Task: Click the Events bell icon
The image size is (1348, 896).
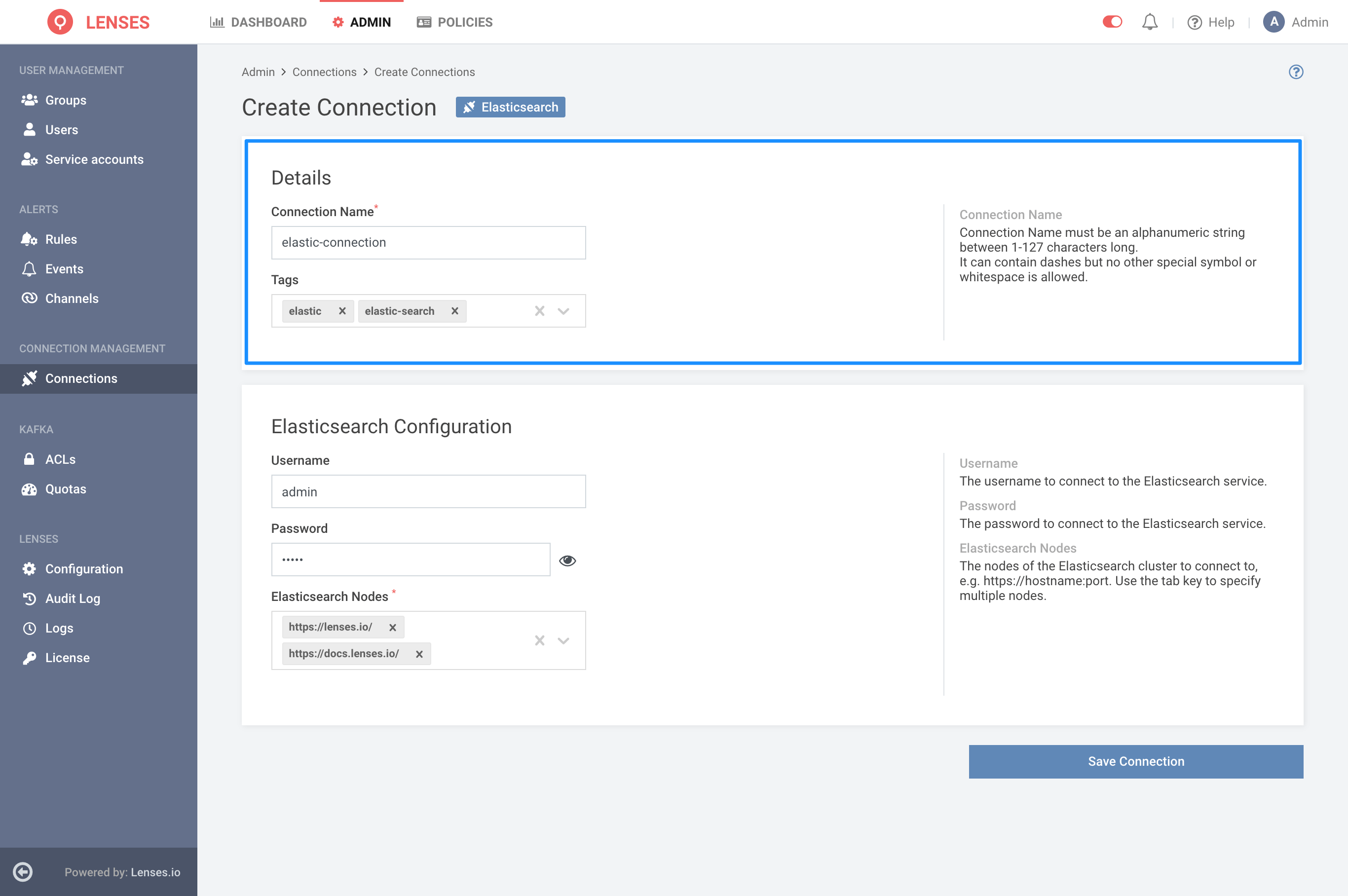Action: click(29, 268)
